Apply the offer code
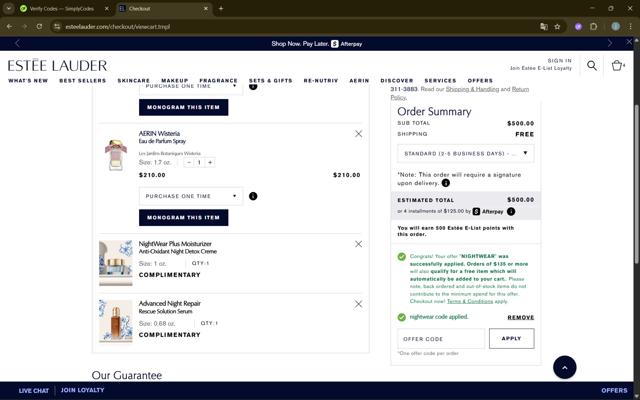The height and width of the screenshot is (400, 640). (x=511, y=338)
